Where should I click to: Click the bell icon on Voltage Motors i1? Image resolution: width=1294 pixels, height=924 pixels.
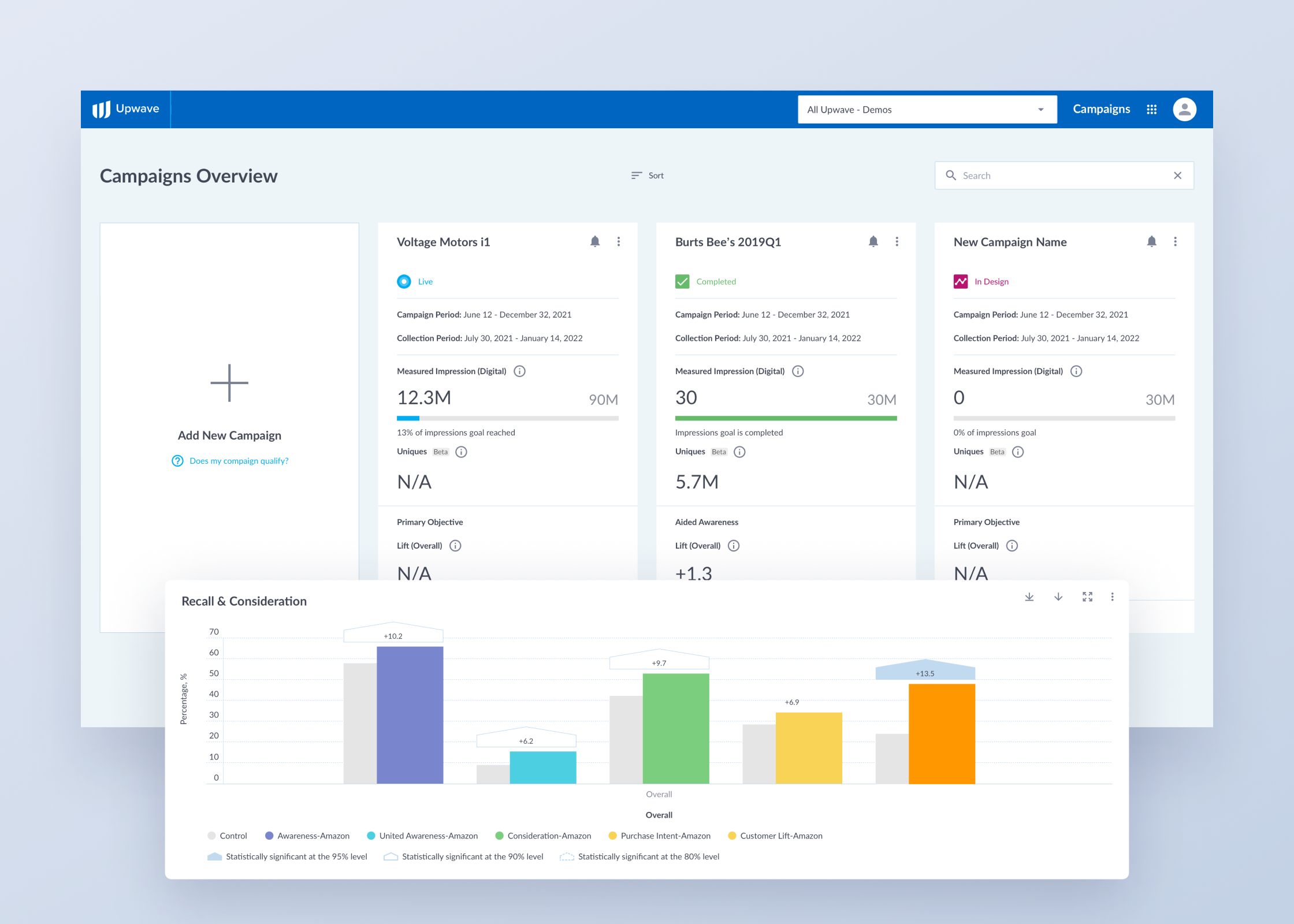595,241
